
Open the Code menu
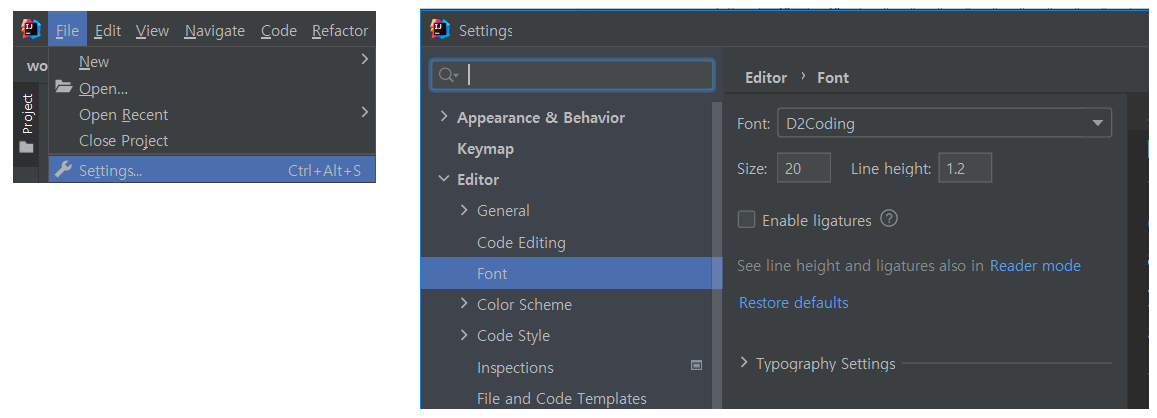(x=279, y=30)
